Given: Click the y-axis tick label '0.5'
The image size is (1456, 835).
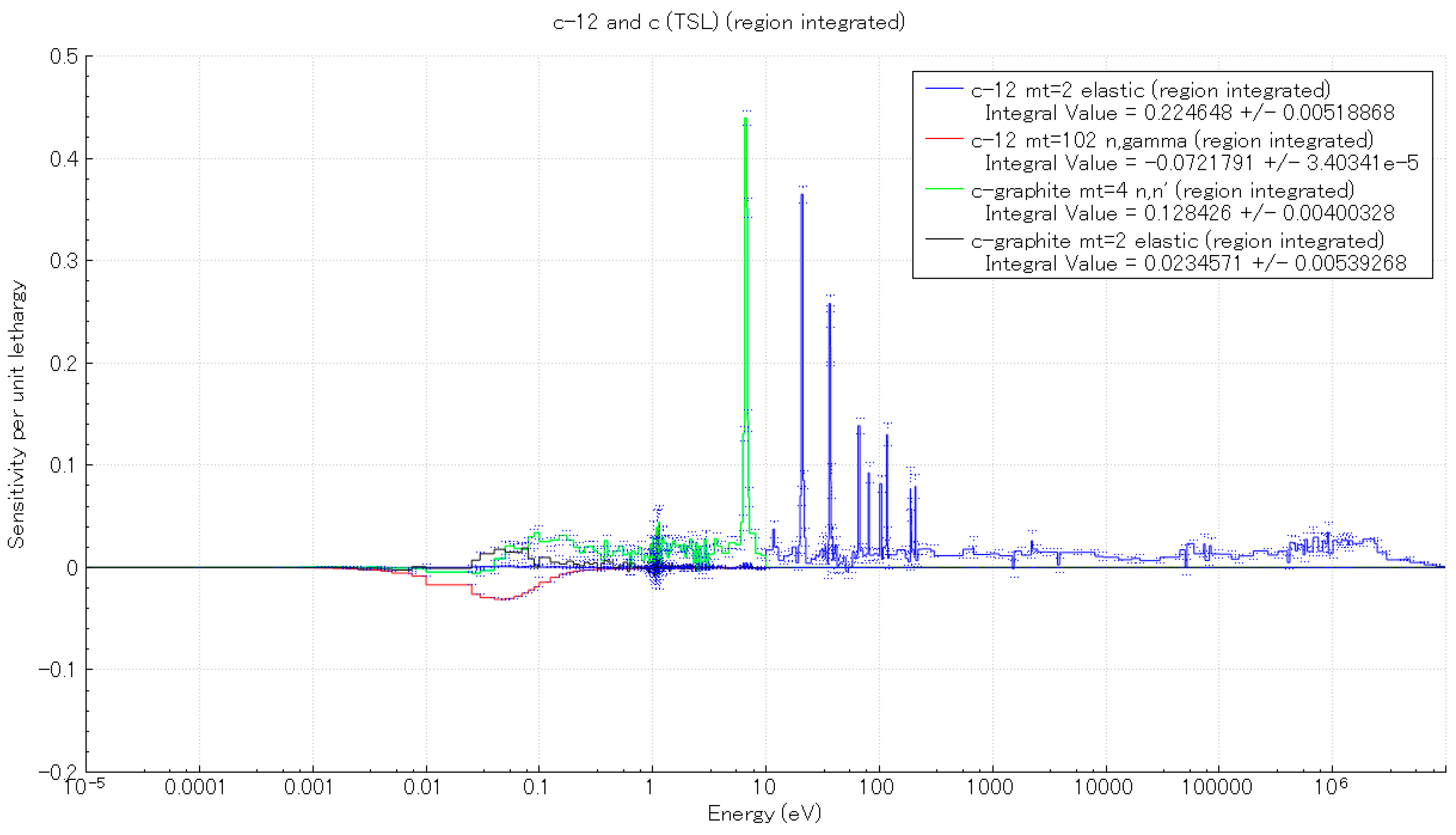Looking at the screenshot, I should [x=64, y=56].
